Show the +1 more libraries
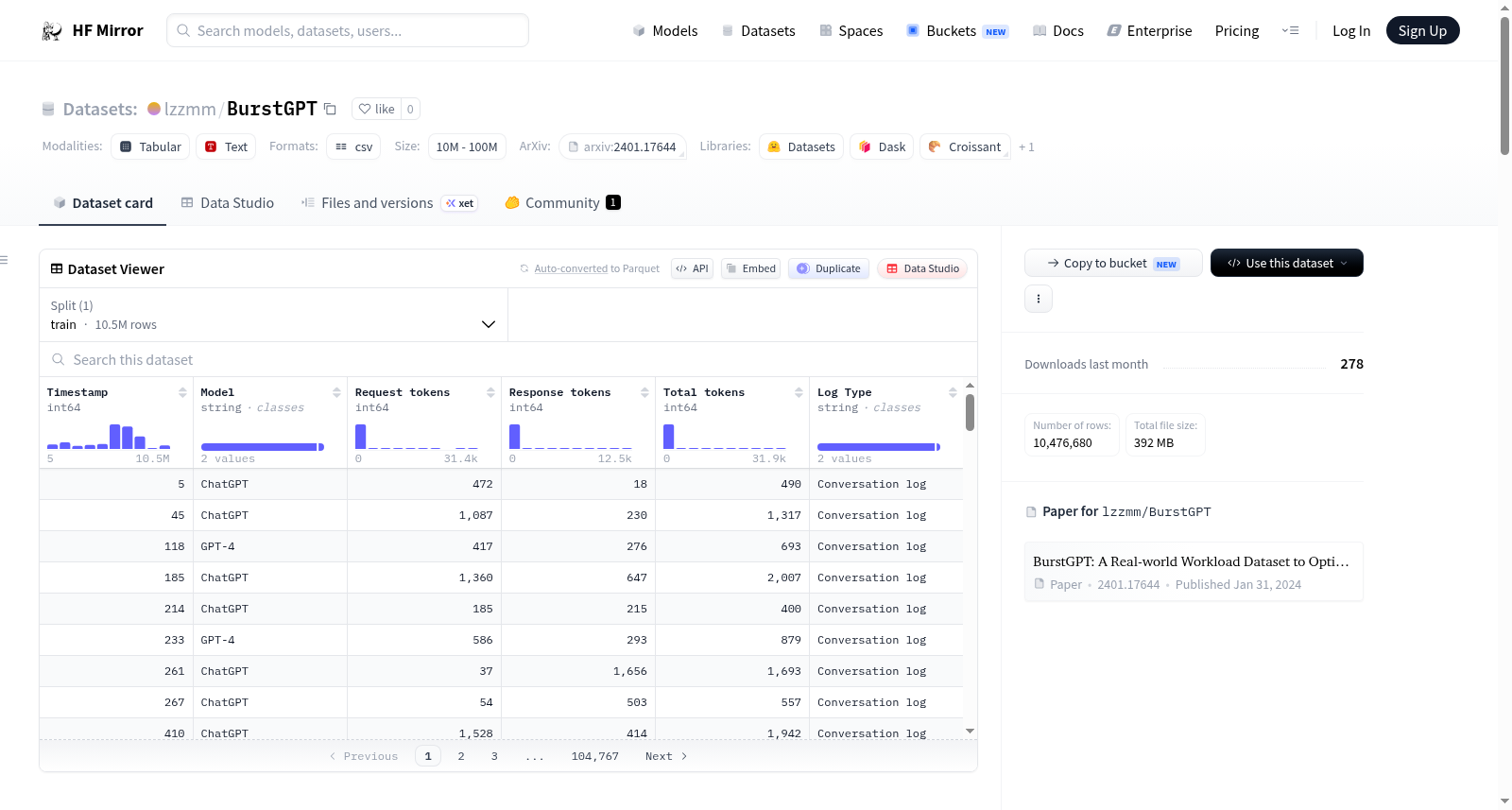 point(1026,146)
